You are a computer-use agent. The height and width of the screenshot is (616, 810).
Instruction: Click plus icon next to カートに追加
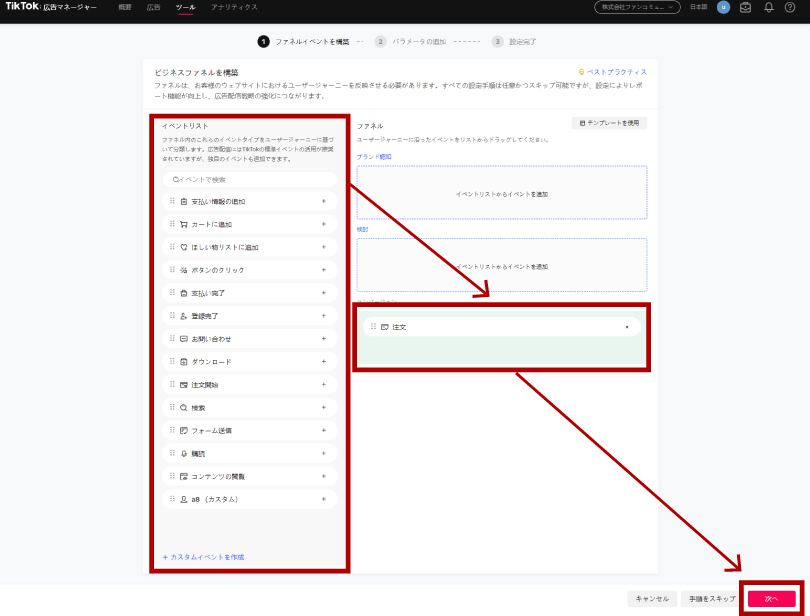(324, 224)
